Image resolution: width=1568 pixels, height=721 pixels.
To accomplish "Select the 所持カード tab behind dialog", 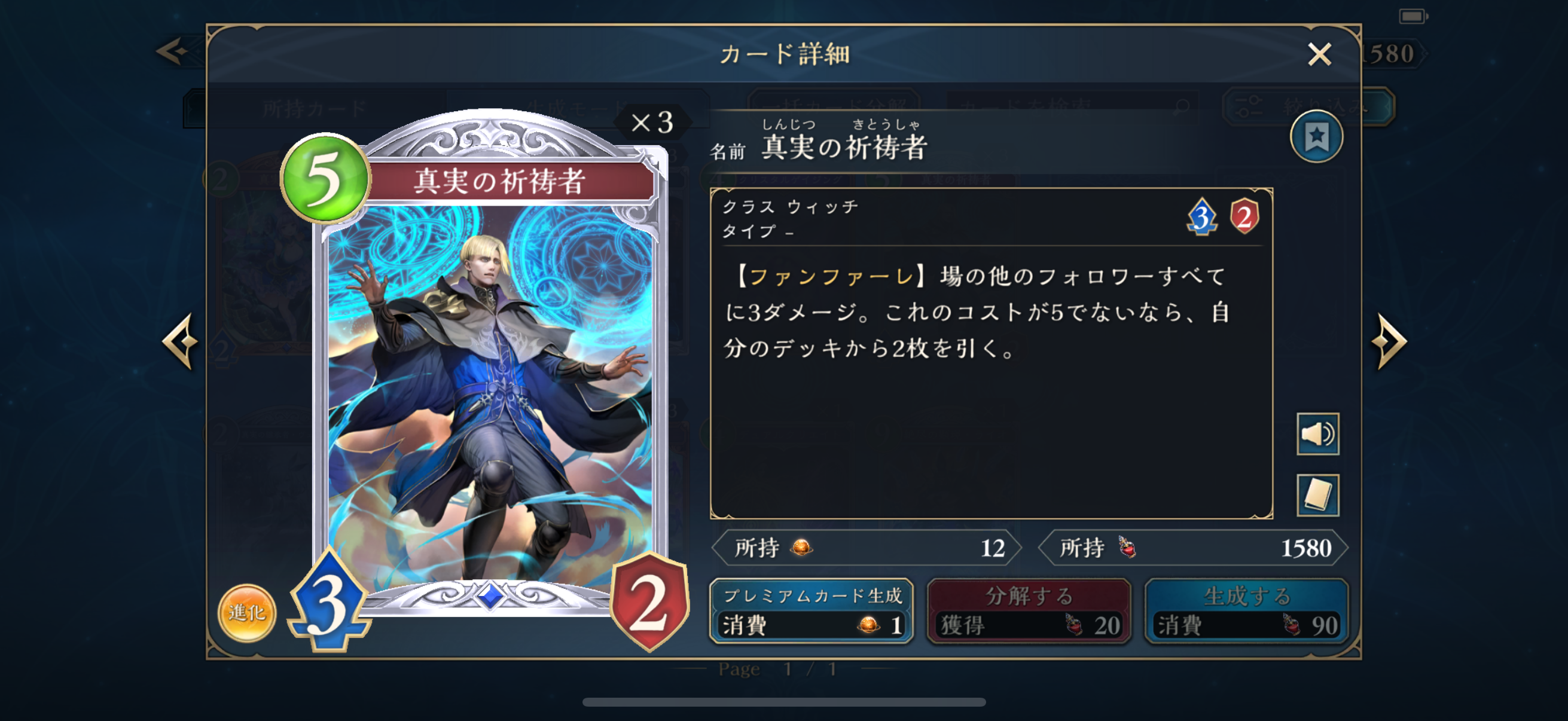I will [x=314, y=109].
